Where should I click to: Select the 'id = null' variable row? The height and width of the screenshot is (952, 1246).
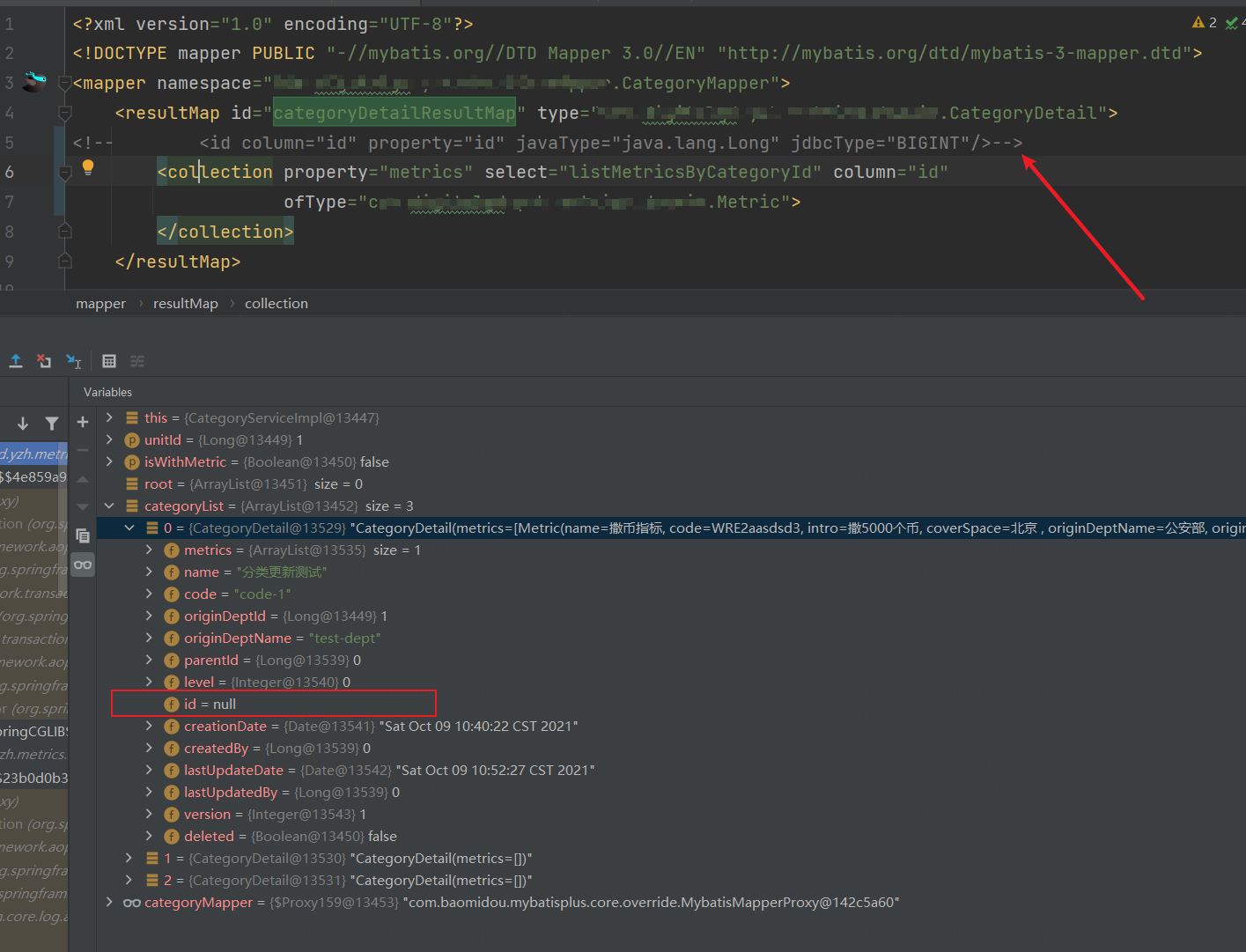click(x=210, y=704)
